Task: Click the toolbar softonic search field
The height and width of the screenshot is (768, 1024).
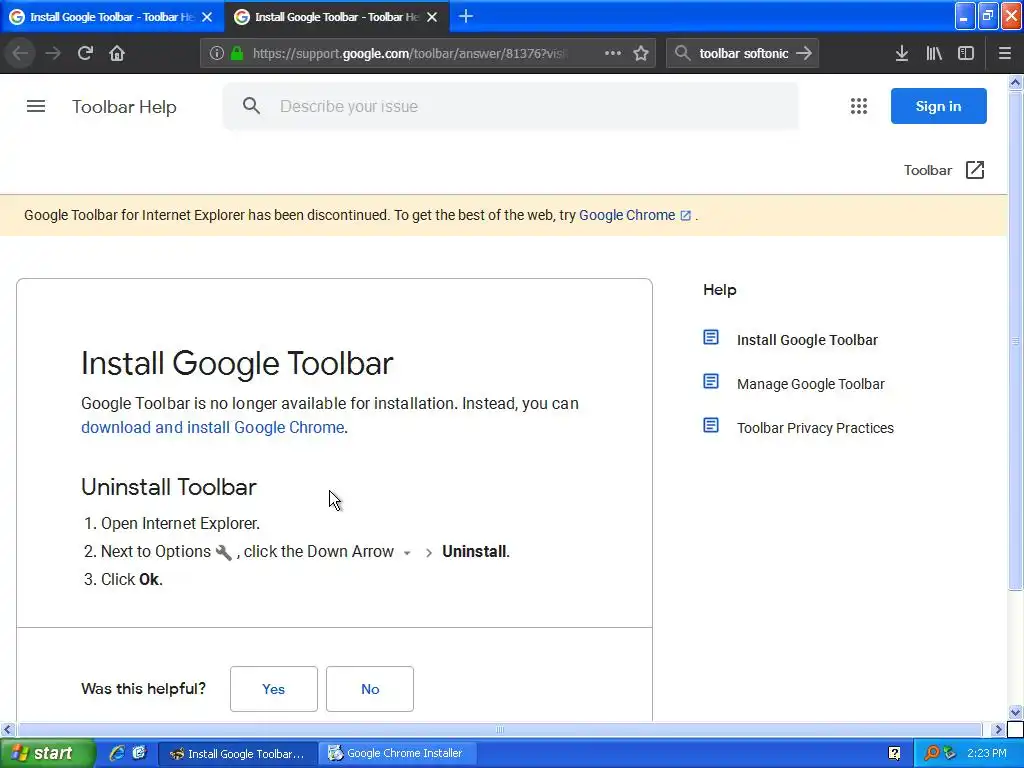Action: [743, 54]
